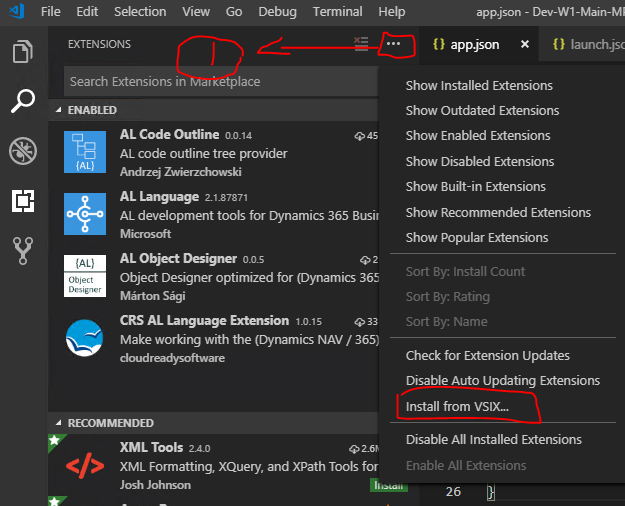
Task: Open the File menu
Action: [51, 12]
